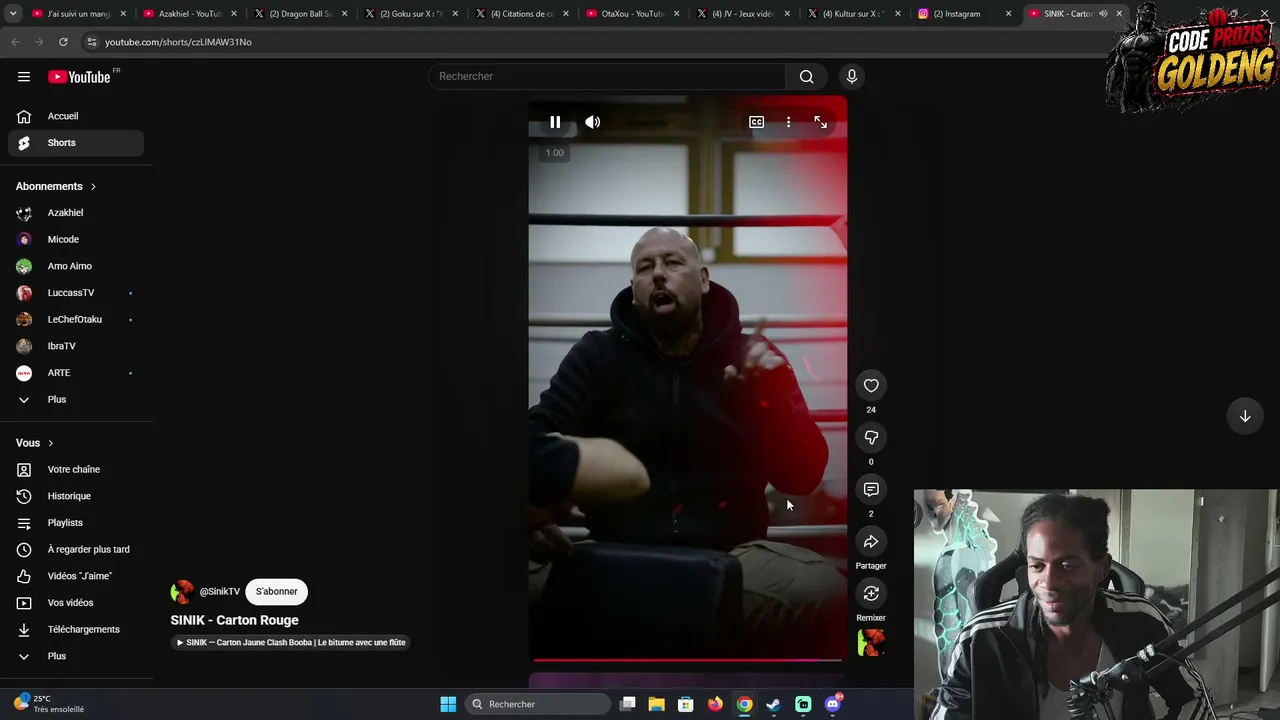Seek using the Short's red progress bar
The image size is (1280, 720).
click(688, 660)
